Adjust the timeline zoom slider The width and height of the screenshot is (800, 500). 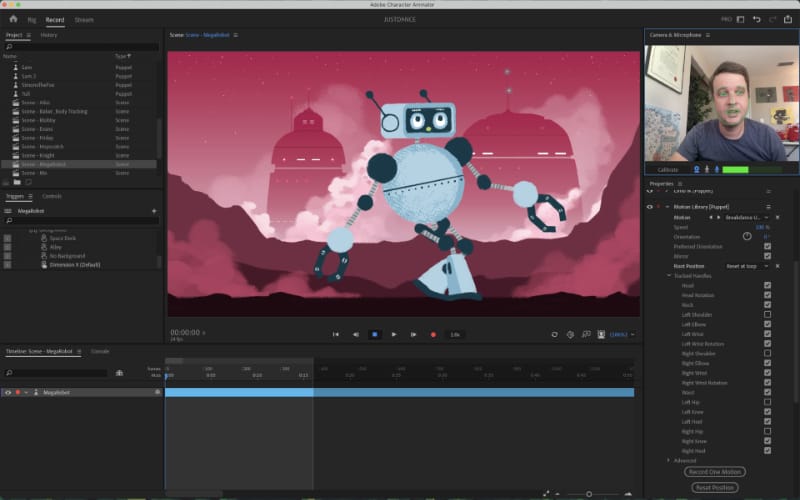589,494
